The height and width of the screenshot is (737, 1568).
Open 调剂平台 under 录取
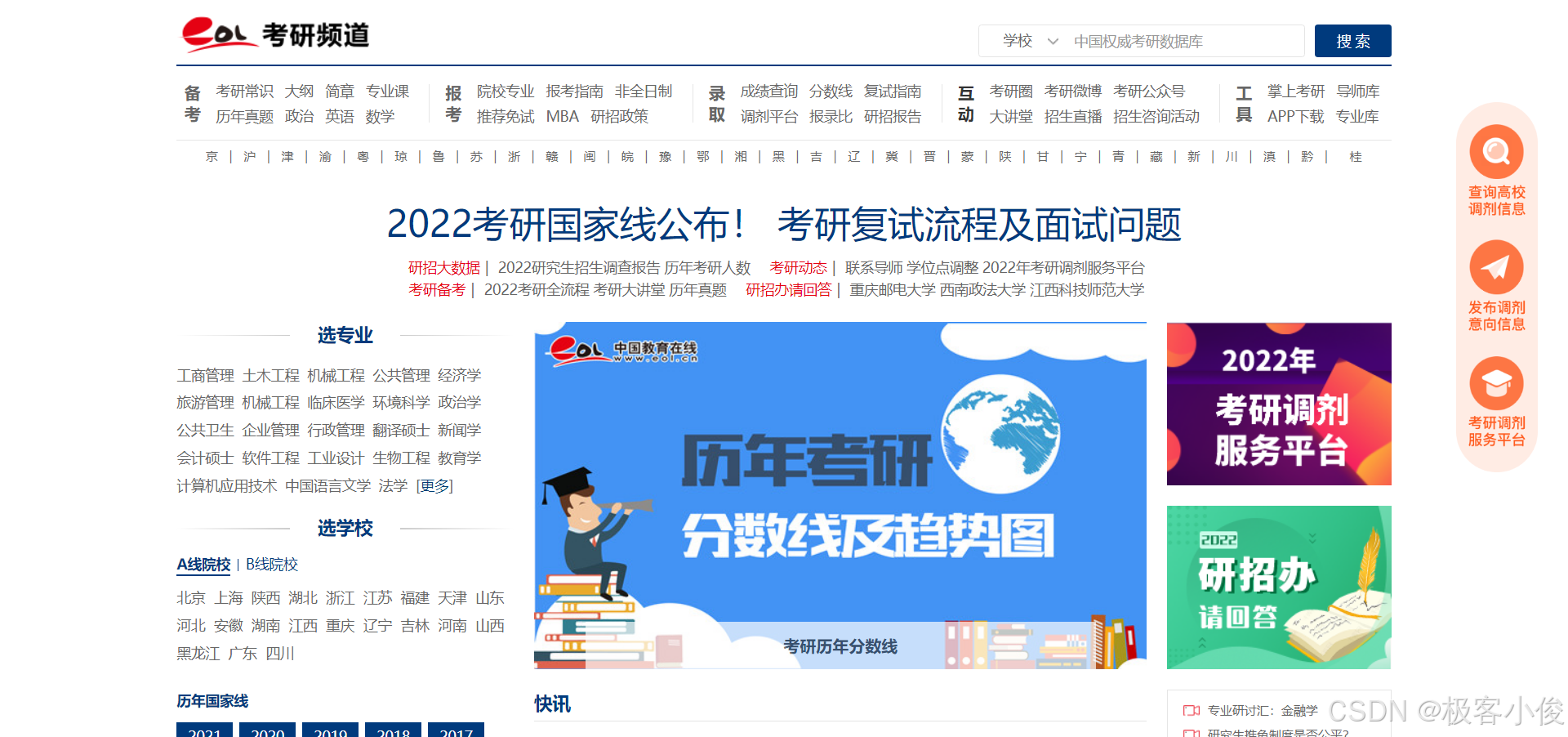click(x=768, y=117)
